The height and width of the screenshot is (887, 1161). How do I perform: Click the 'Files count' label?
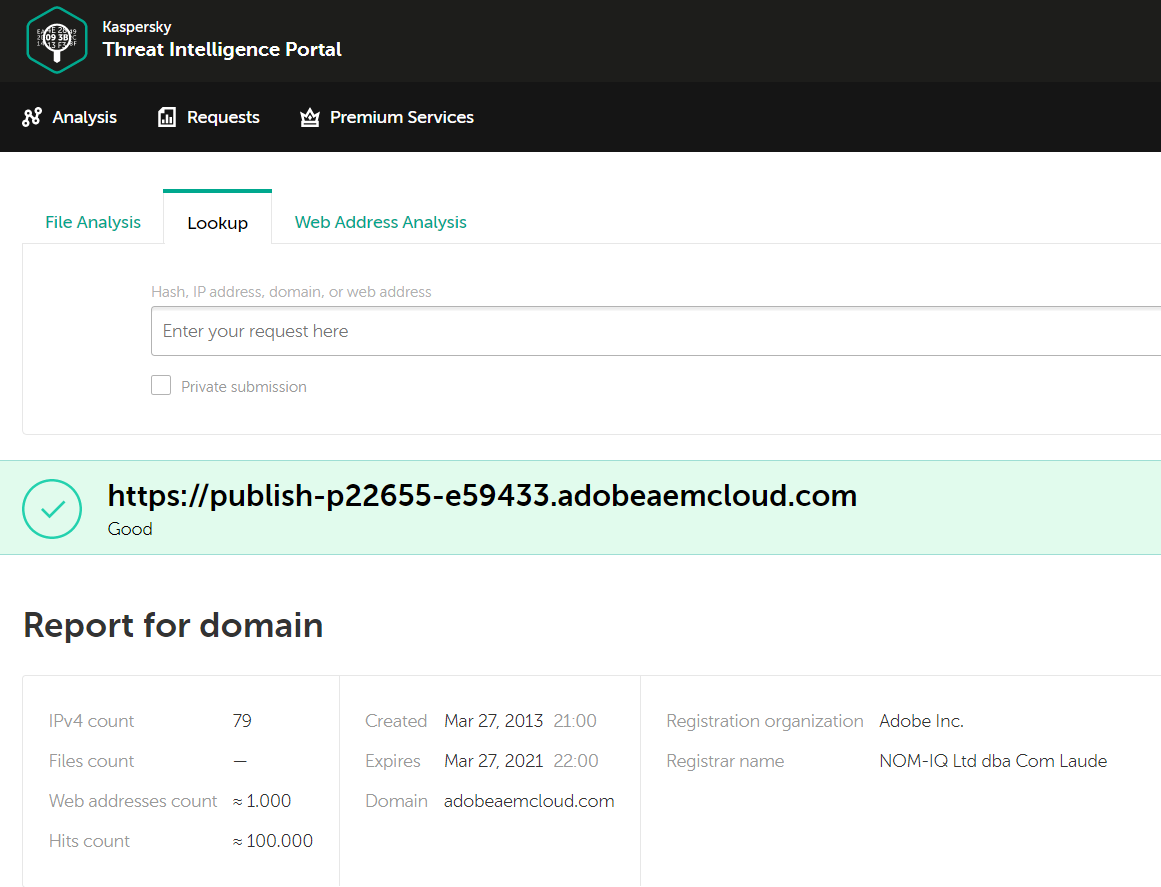click(x=92, y=761)
